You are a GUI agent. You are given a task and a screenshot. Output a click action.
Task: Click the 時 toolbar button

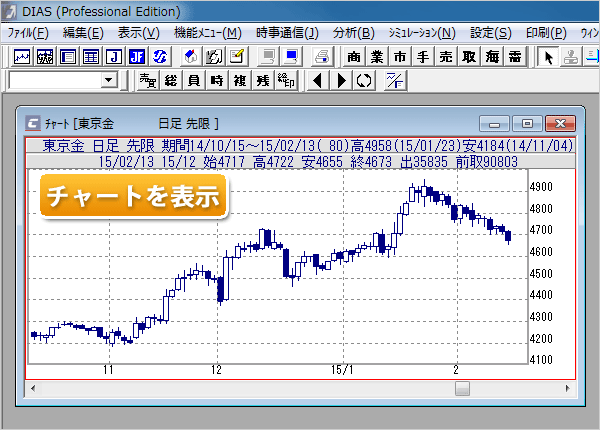[x=217, y=80]
